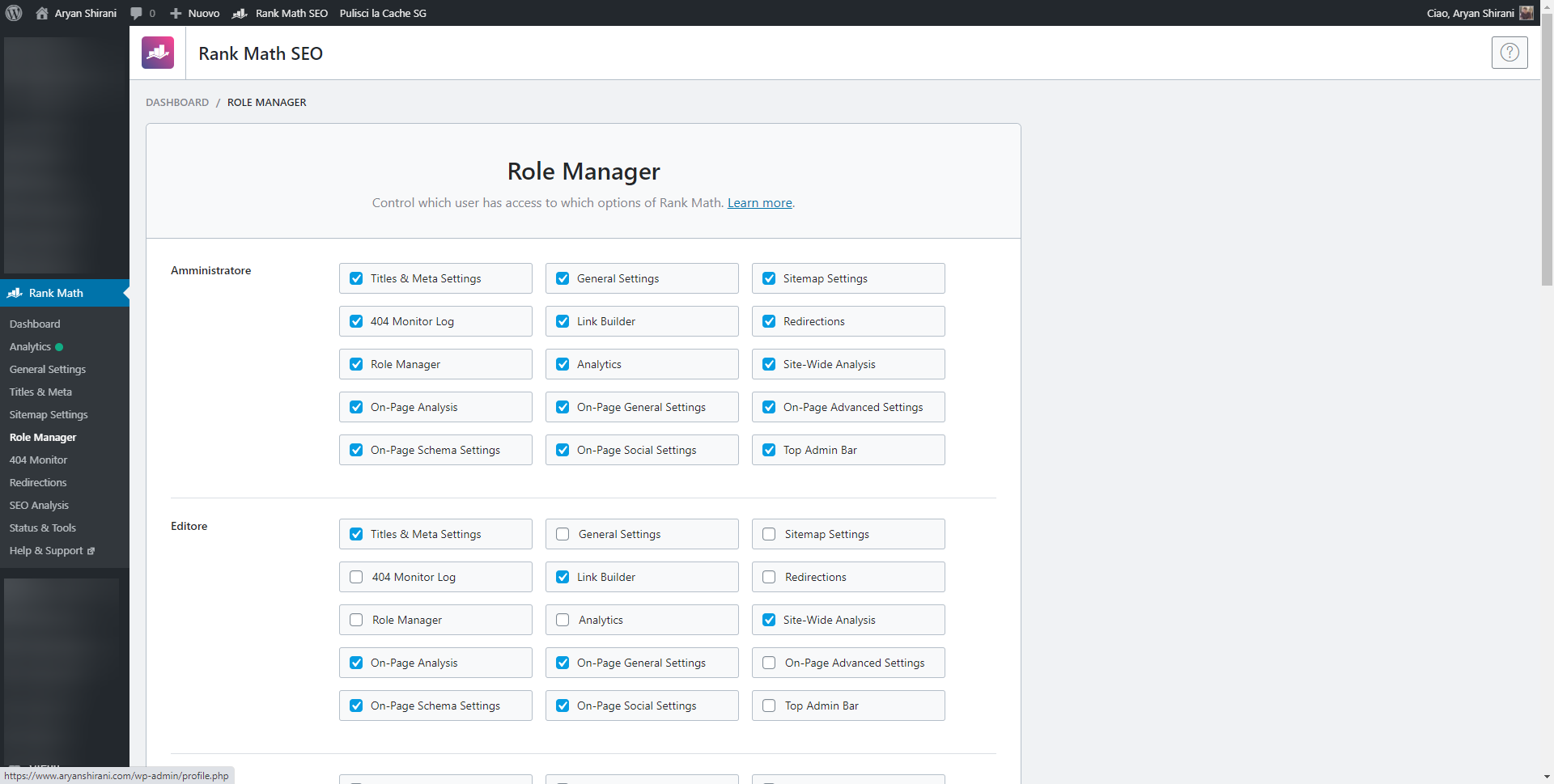Open the comments bubble icon
Image resolution: width=1554 pixels, height=784 pixels.
point(136,13)
